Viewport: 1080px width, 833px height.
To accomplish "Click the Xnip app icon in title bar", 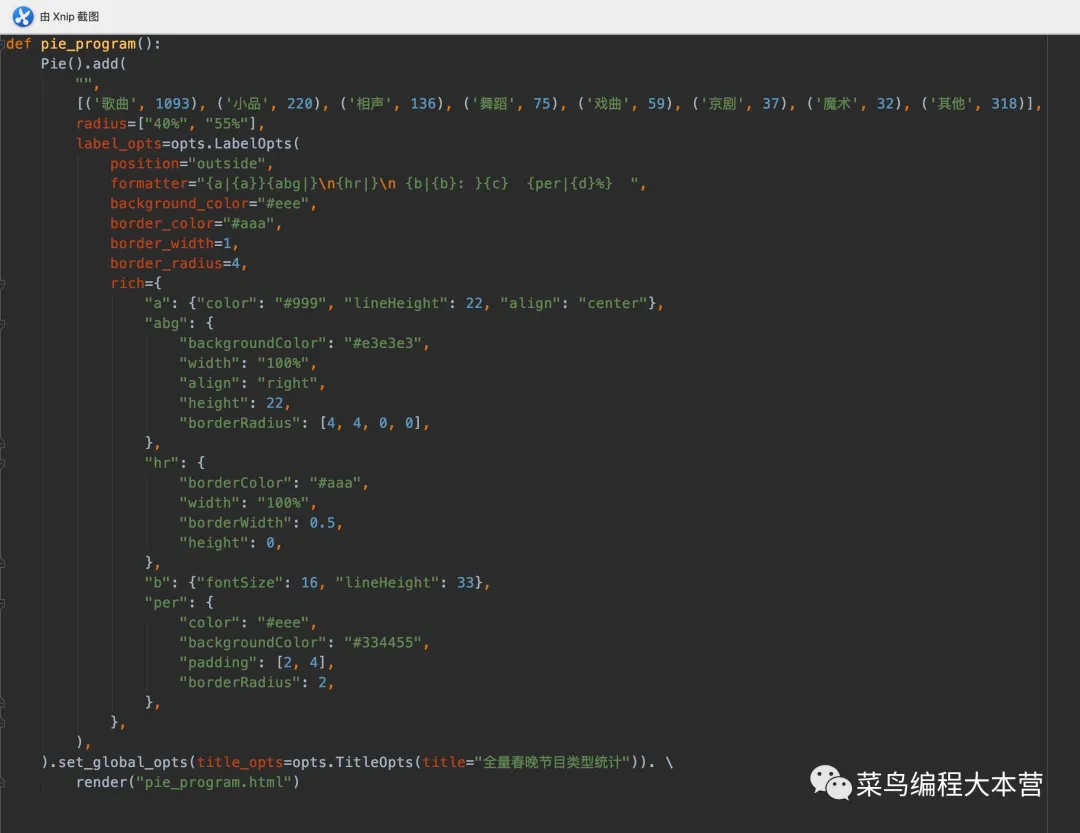I will tap(23, 17).
